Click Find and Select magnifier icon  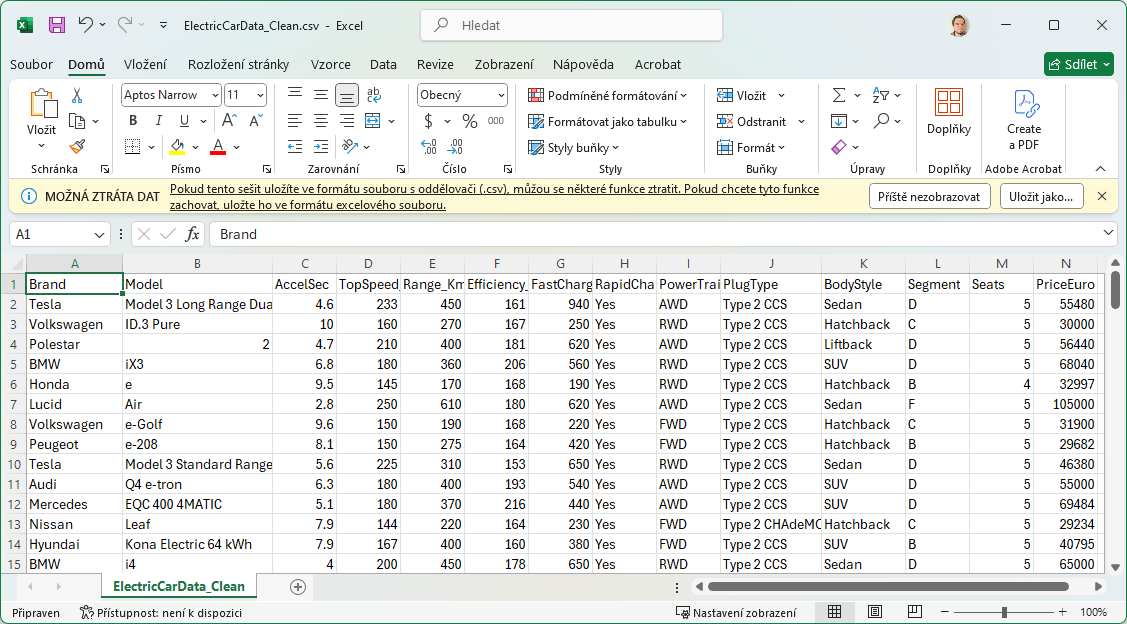[x=881, y=121]
